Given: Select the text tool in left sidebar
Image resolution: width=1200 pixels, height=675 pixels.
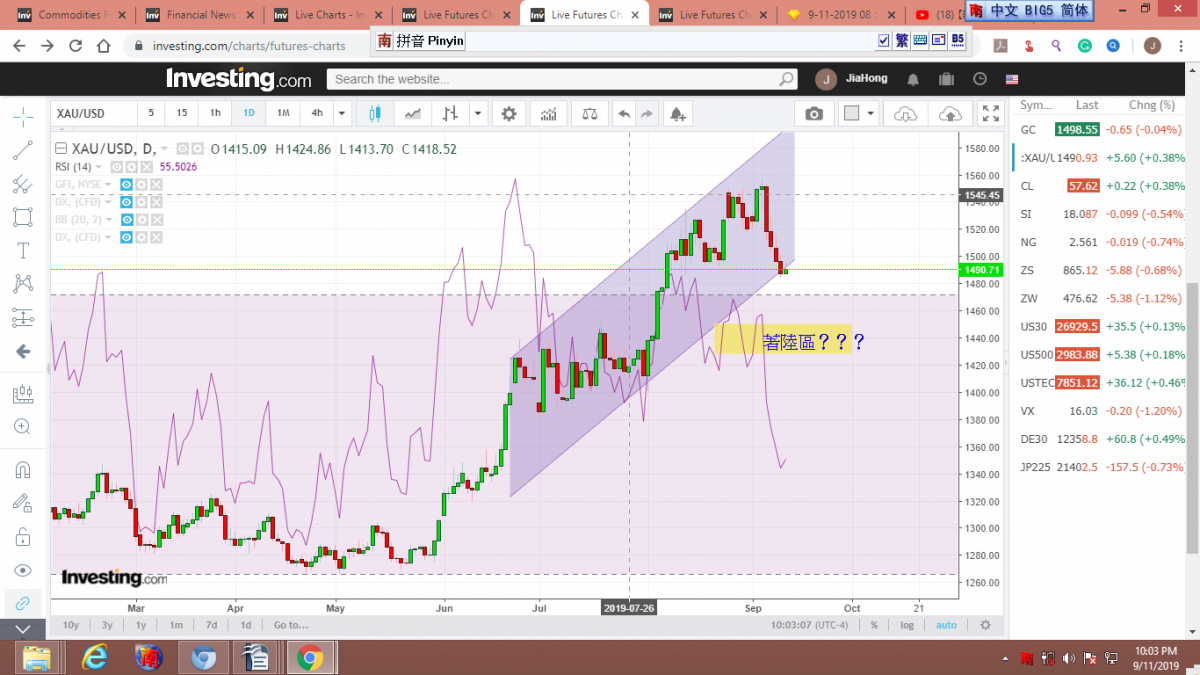Looking at the screenshot, I should 22,250.
